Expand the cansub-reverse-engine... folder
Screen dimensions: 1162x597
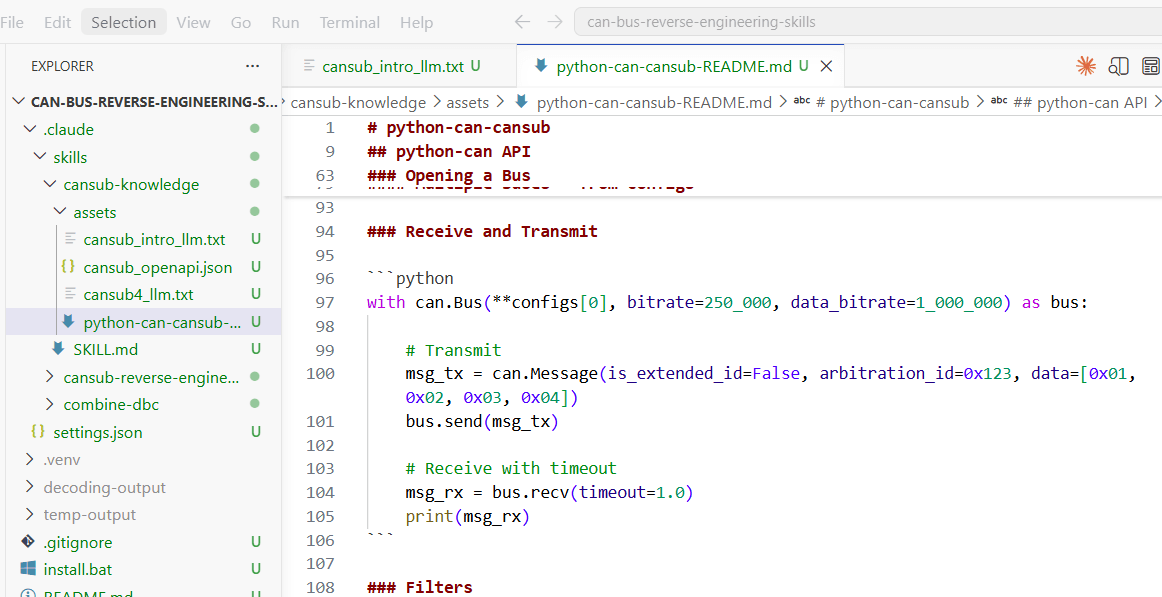pos(50,377)
